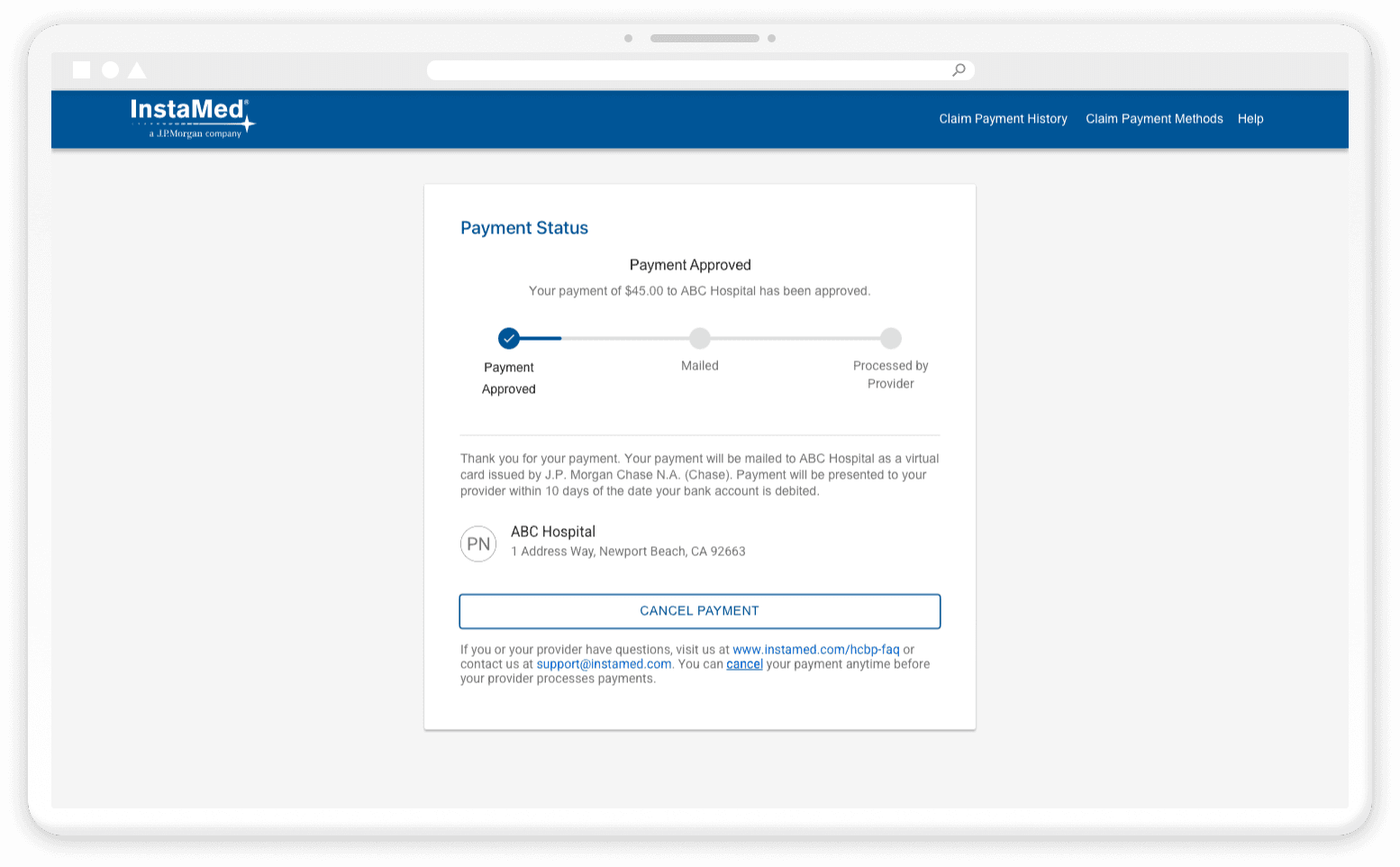
Task: Open the www.instamed.com/hcbp-faq link
Action: 816,650
